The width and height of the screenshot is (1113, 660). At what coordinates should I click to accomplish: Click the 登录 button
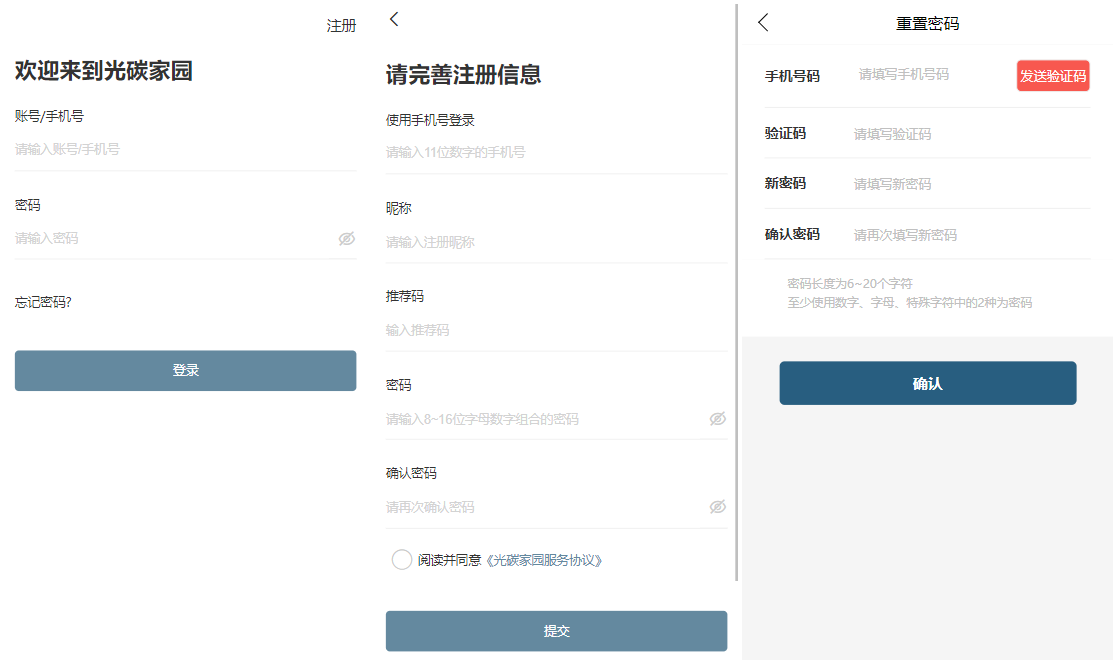point(185,370)
